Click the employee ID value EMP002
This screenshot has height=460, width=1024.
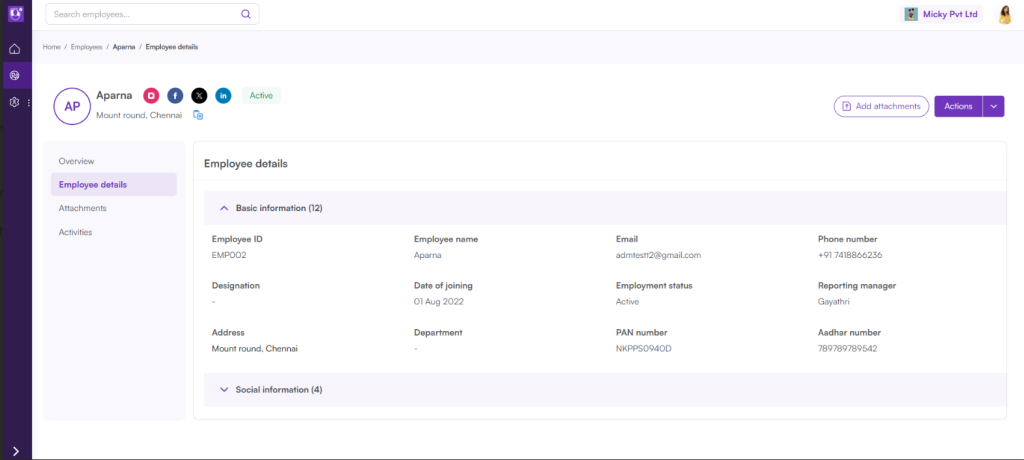pyautogui.click(x=229, y=255)
